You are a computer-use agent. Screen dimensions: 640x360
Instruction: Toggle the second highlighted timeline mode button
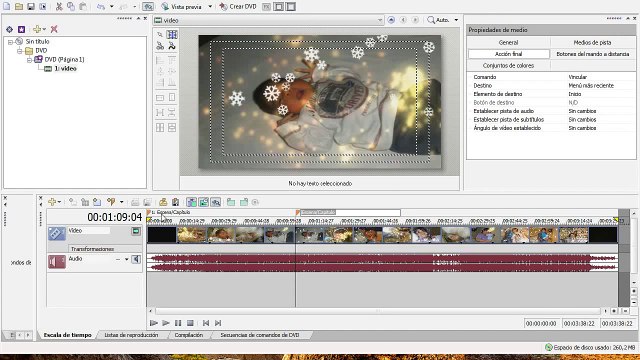[203, 202]
